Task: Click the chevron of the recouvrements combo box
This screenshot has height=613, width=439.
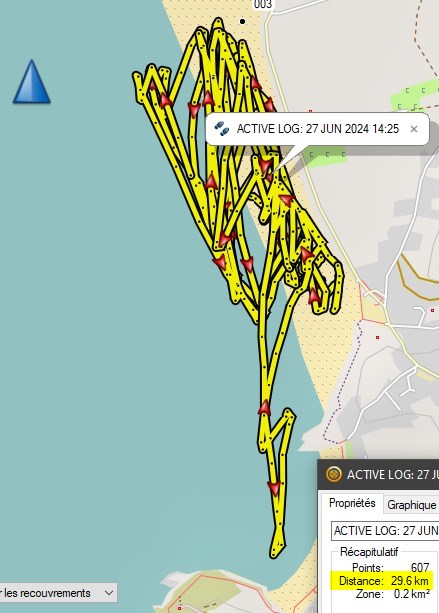Action: tap(109, 593)
